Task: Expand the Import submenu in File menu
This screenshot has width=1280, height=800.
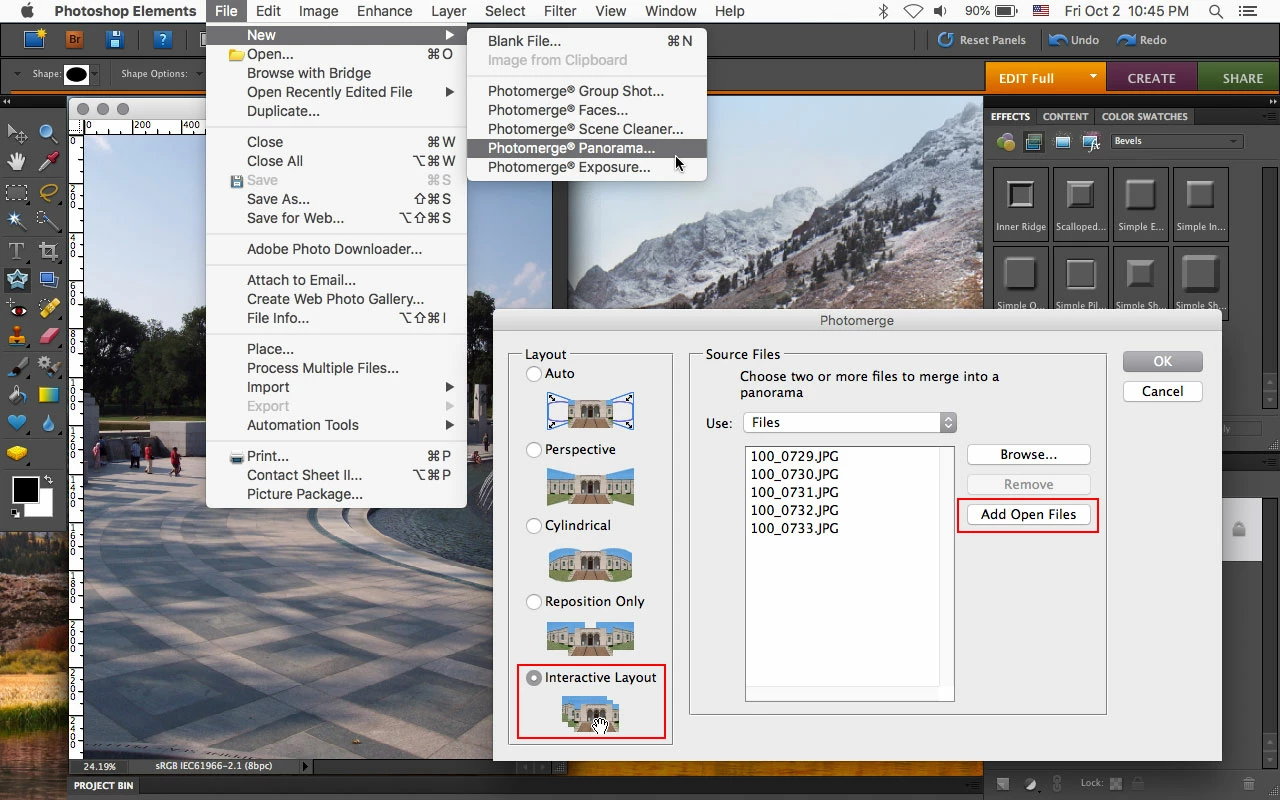Action: click(336, 387)
